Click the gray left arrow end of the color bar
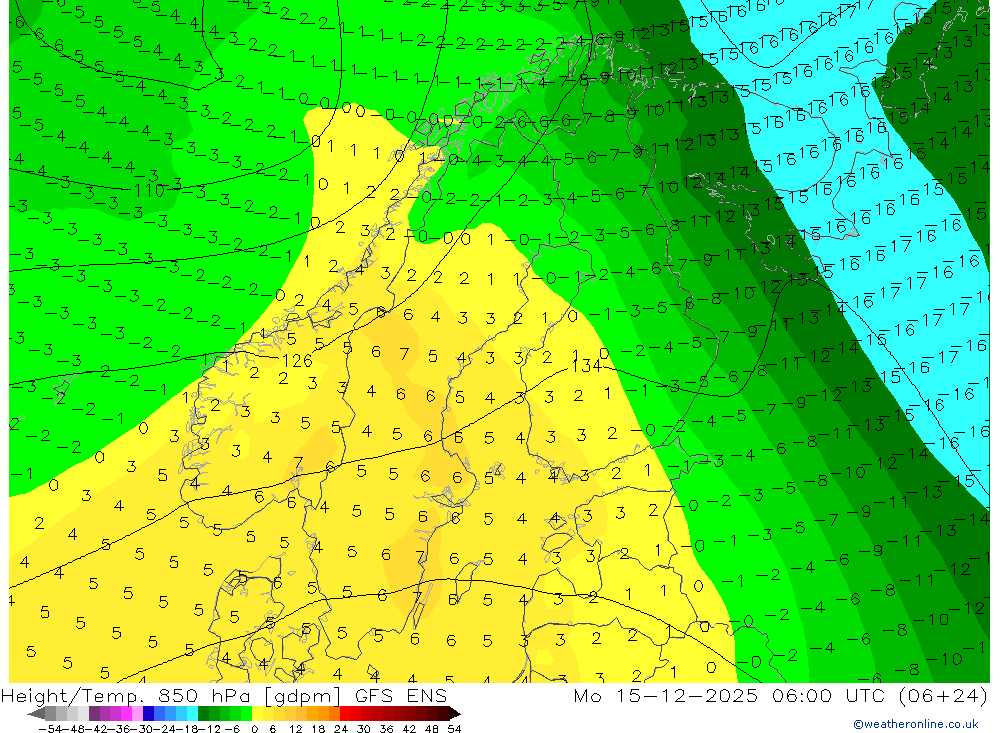 pyautogui.click(x=36, y=713)
